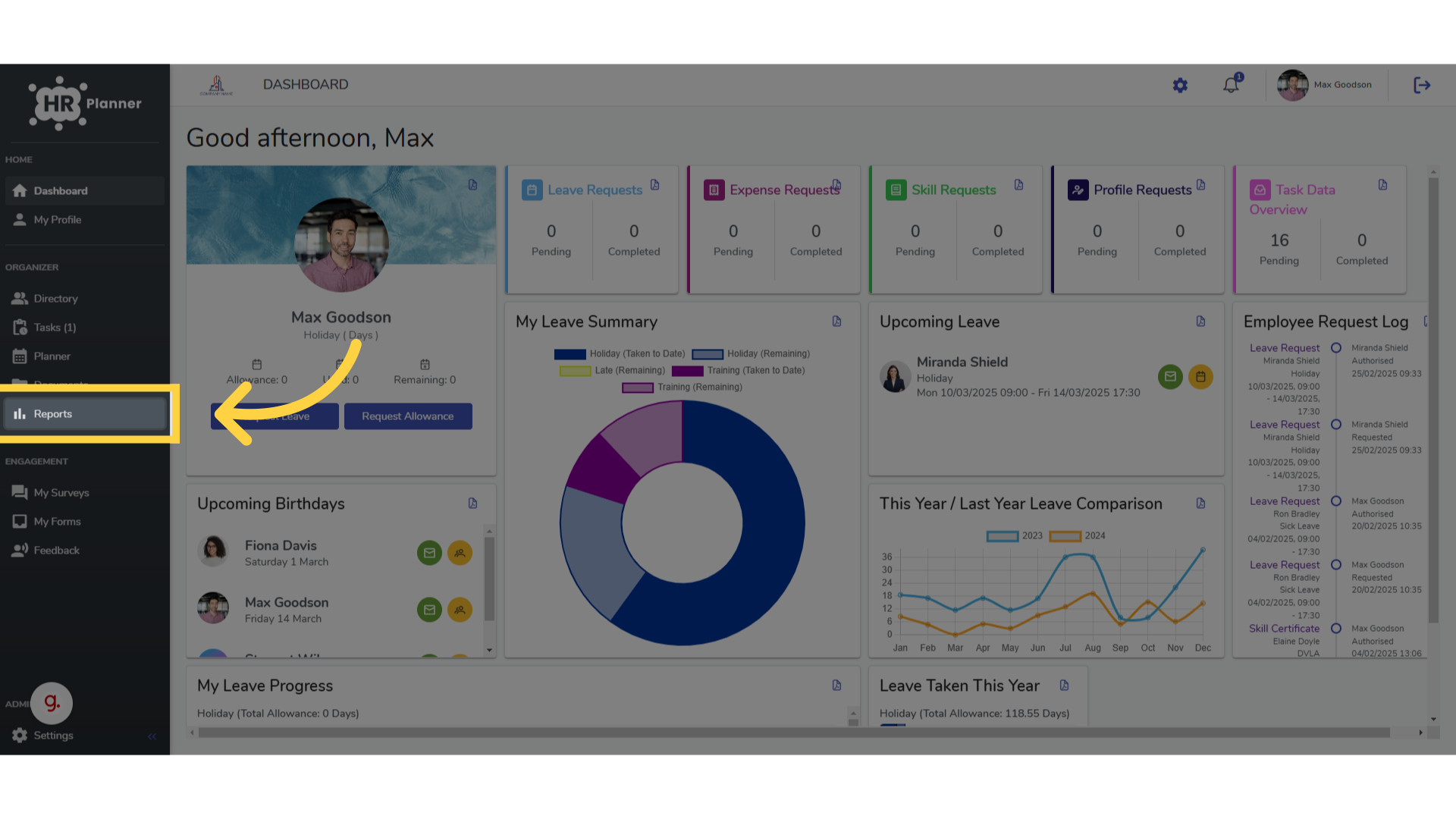The width and height of the screenshot is (1456, 819).
Task: Click the document icon on My Leave Summary
Action: coord(837,322)
